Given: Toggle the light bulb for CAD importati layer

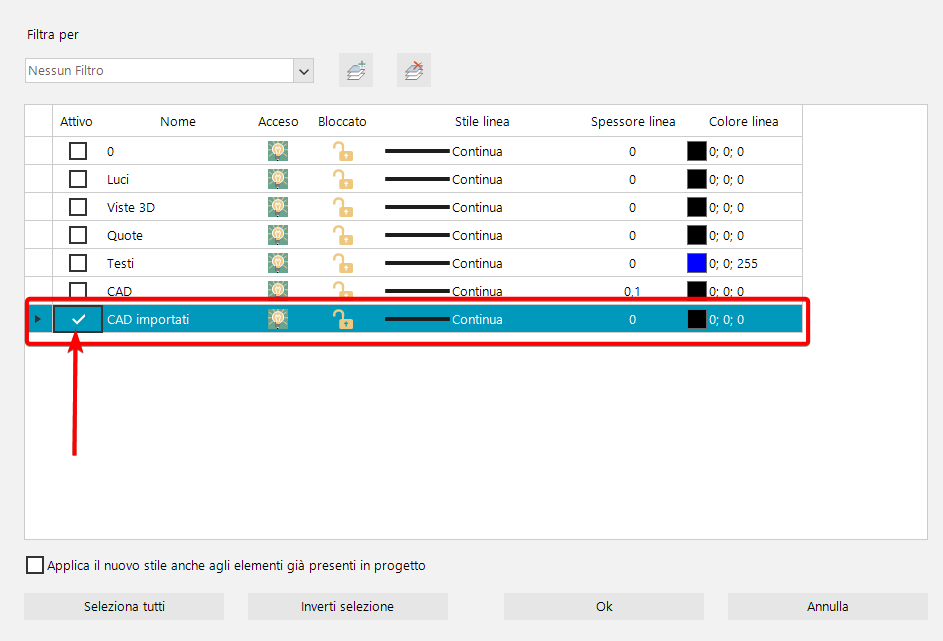Looking at the screenshot, I should (278, 319).
